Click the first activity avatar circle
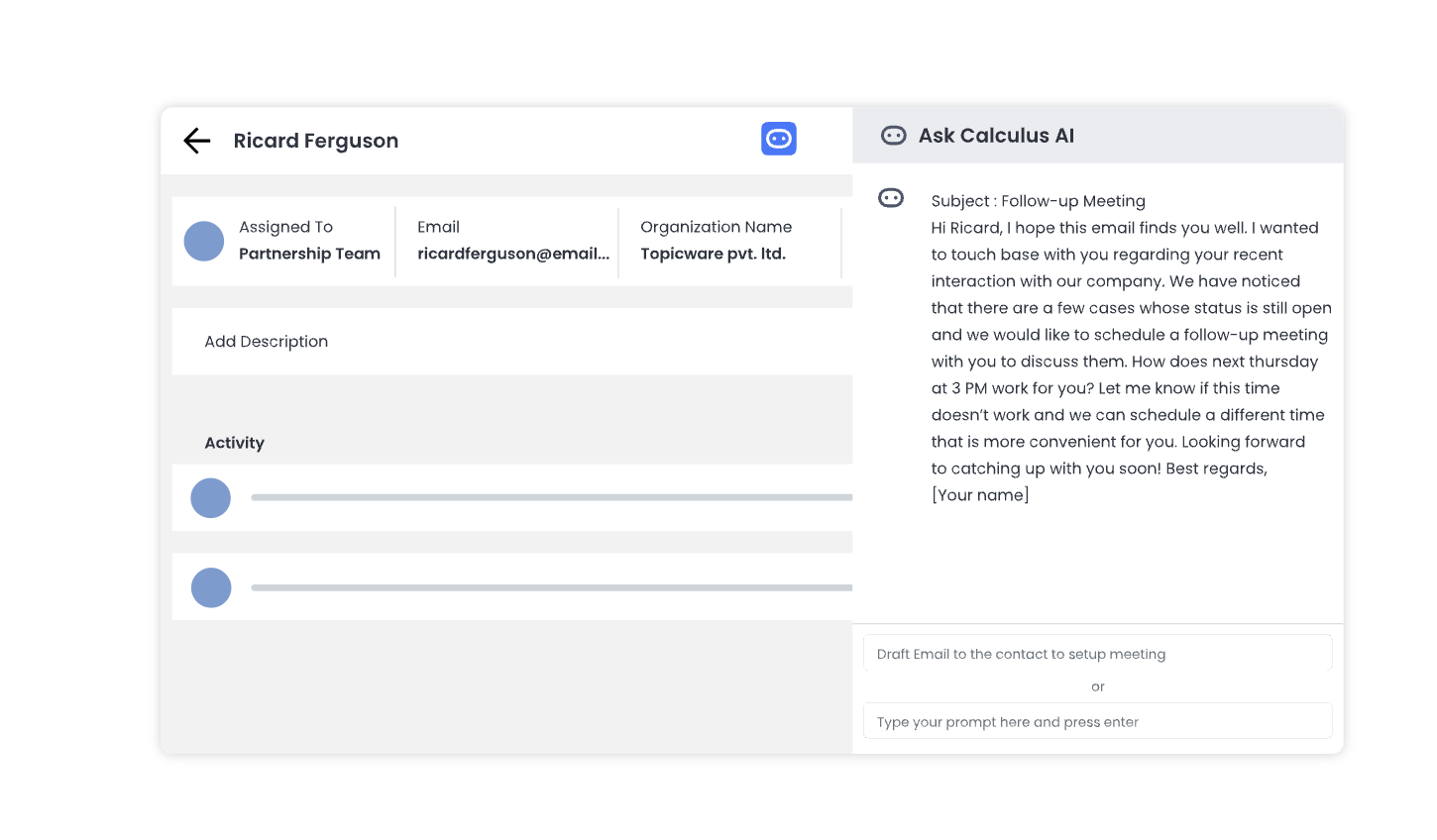This screenshot has height=840, width=1437. [211, 498]
